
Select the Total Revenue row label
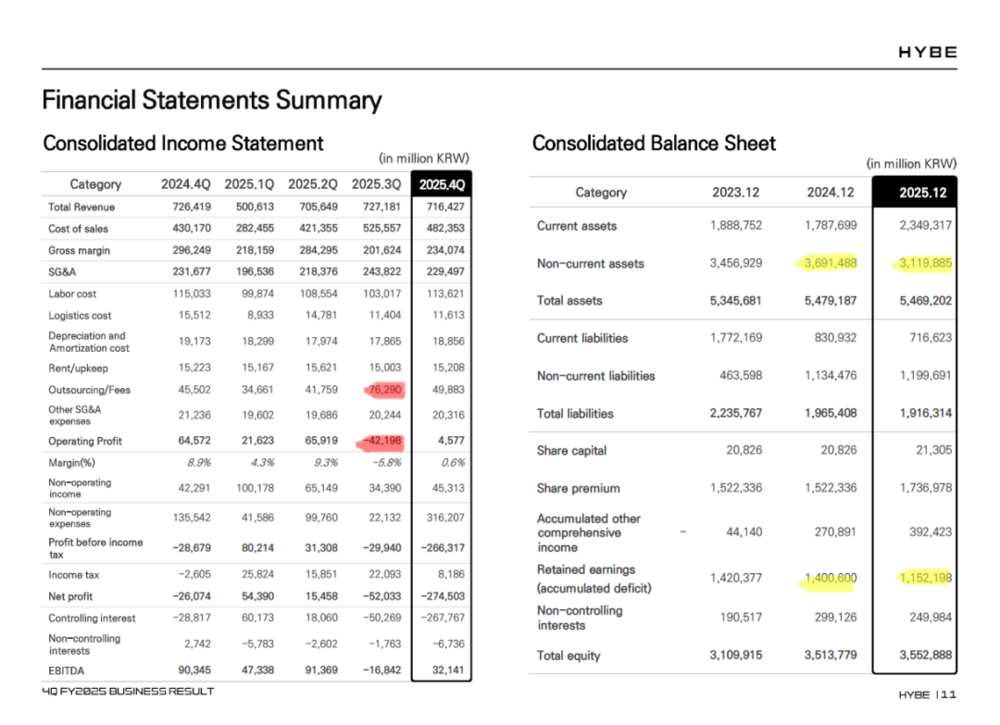coord(81,207)
